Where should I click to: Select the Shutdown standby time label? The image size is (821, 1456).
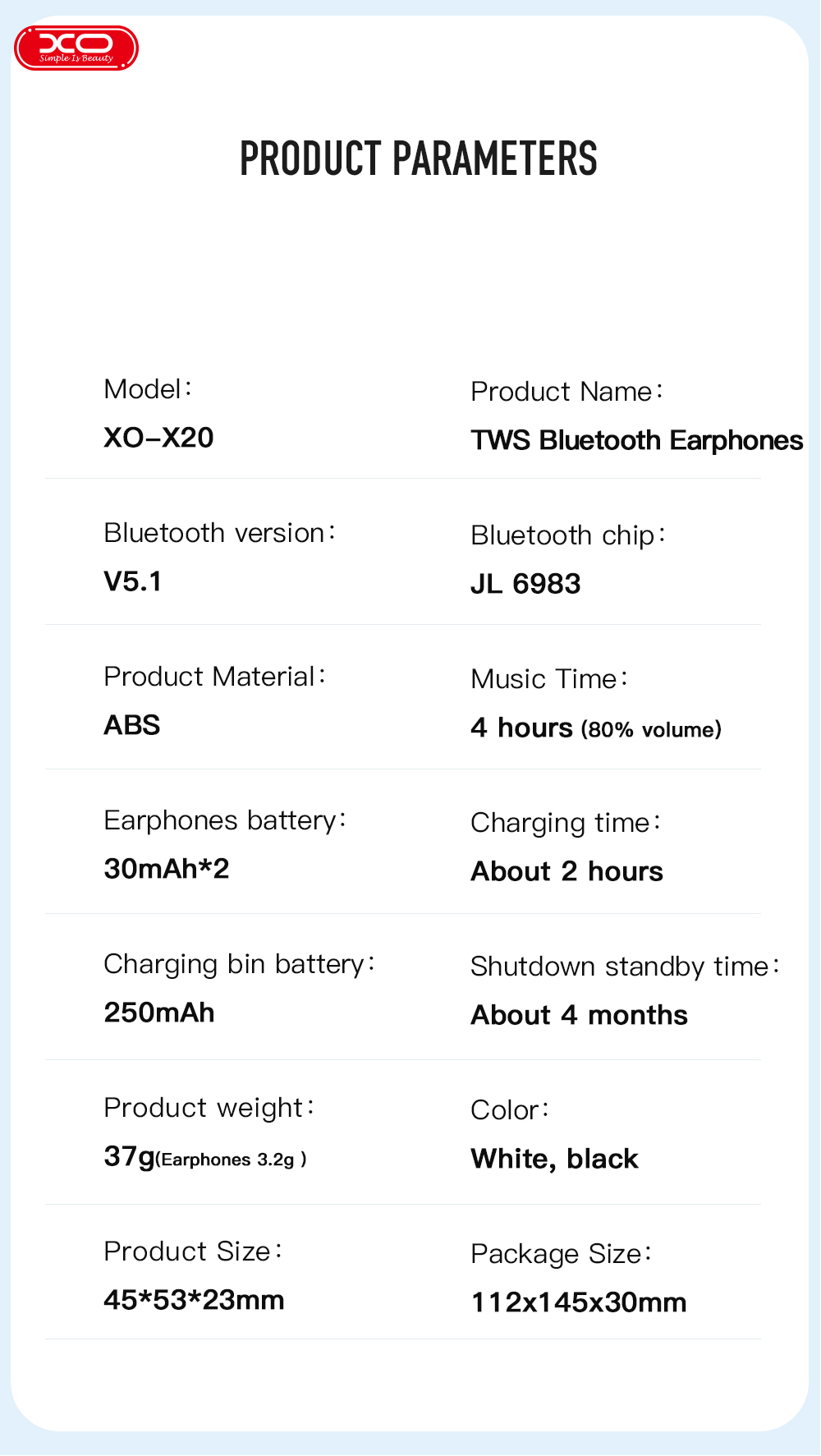coord(625,967)
